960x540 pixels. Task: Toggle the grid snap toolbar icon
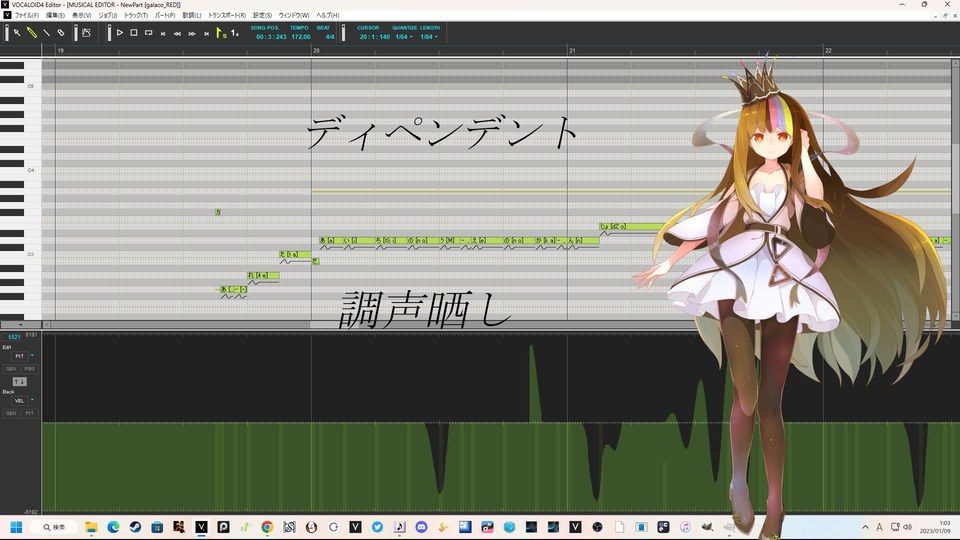[x=86, y=32]
